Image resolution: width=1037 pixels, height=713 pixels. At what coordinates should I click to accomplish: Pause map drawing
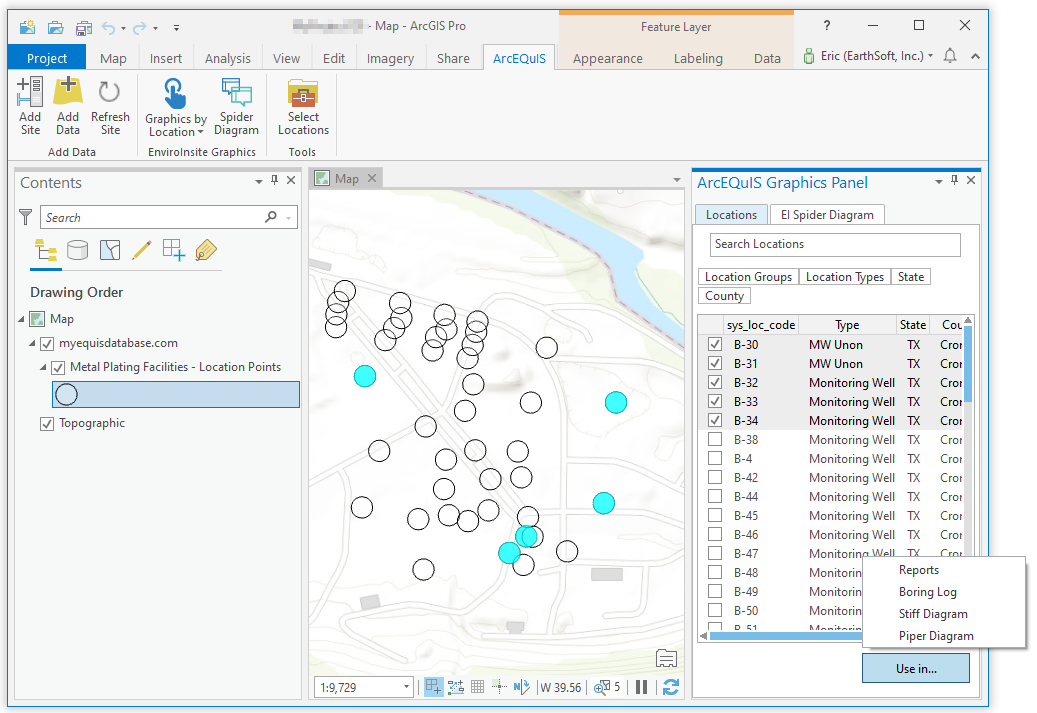(x=641, y=687)
